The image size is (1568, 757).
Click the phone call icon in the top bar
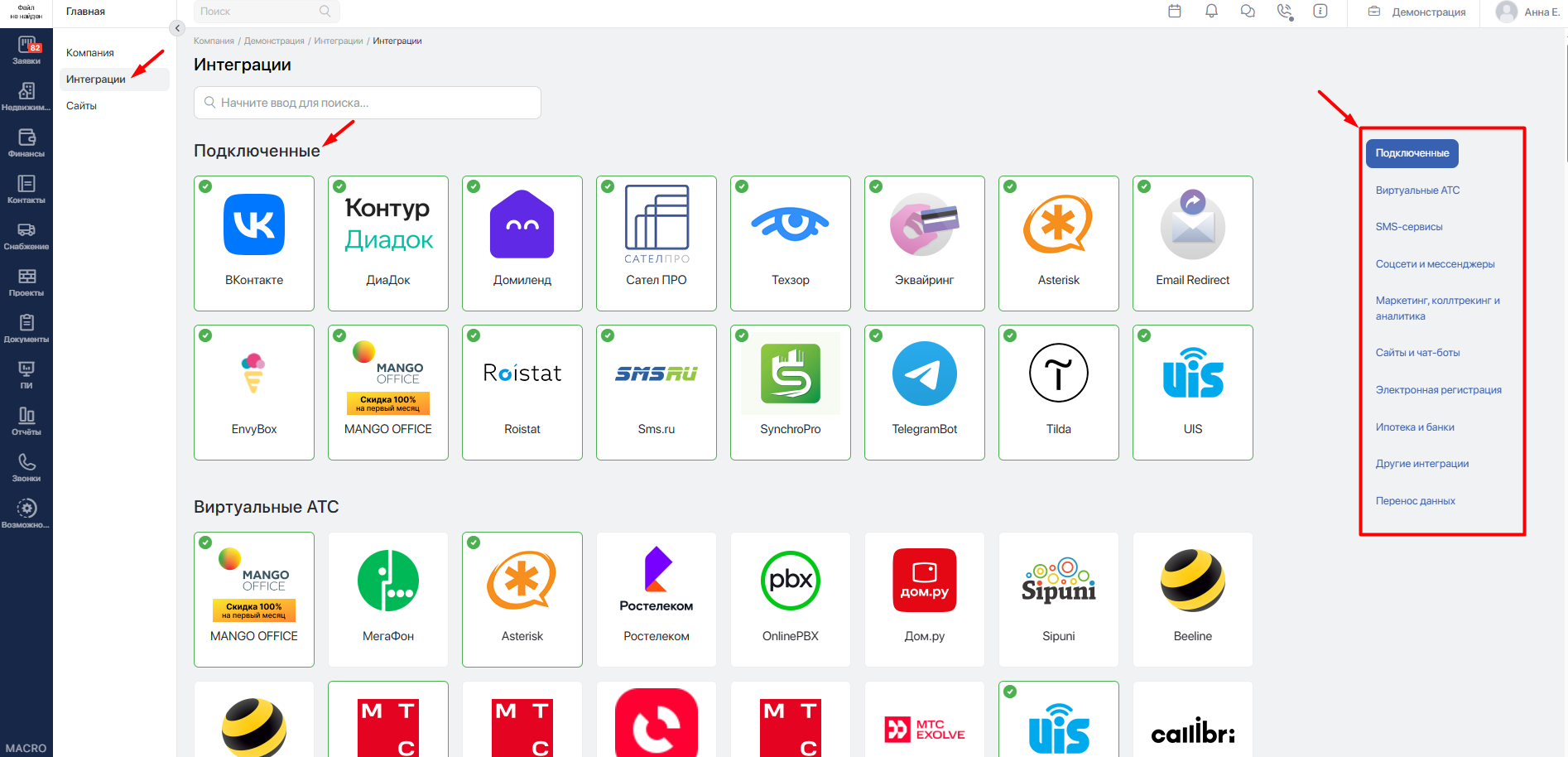(1284, 12)
